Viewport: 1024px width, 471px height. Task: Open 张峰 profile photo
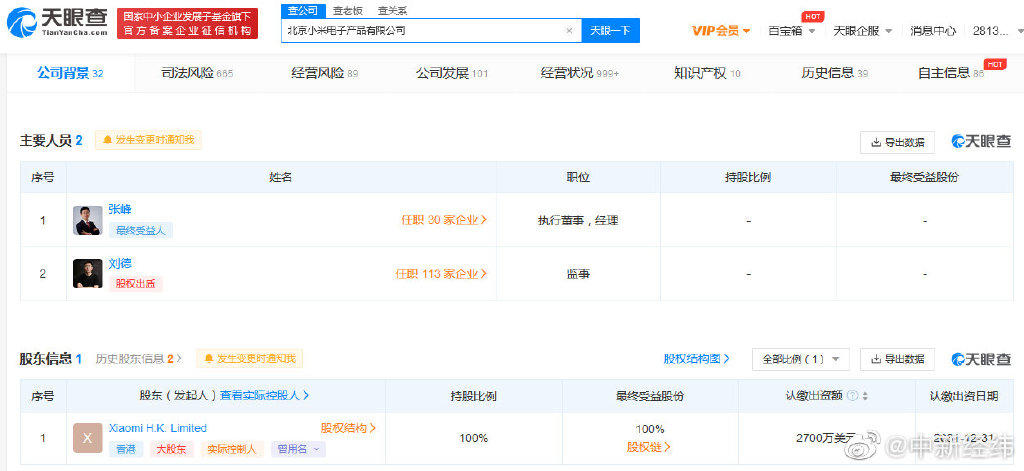(x=88, y=220)
